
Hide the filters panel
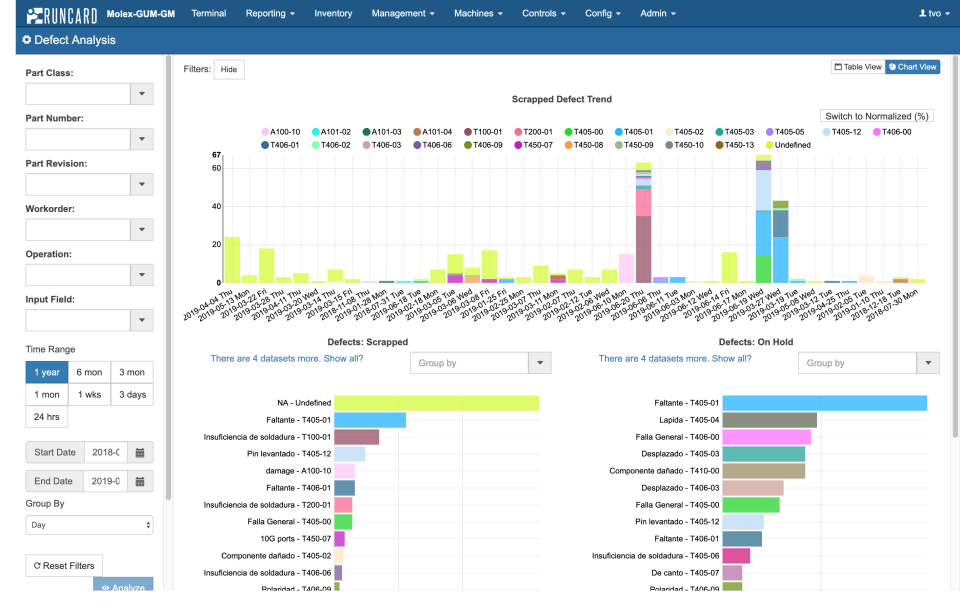pos(229,70)
